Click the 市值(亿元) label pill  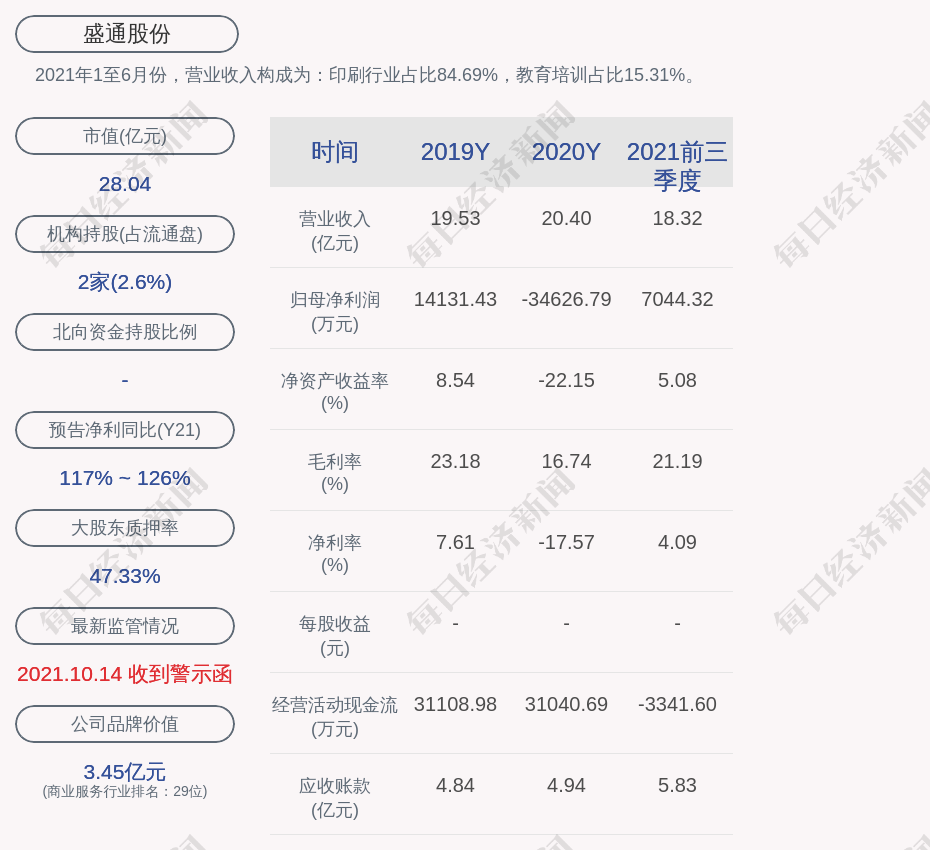tap(125, 136)
